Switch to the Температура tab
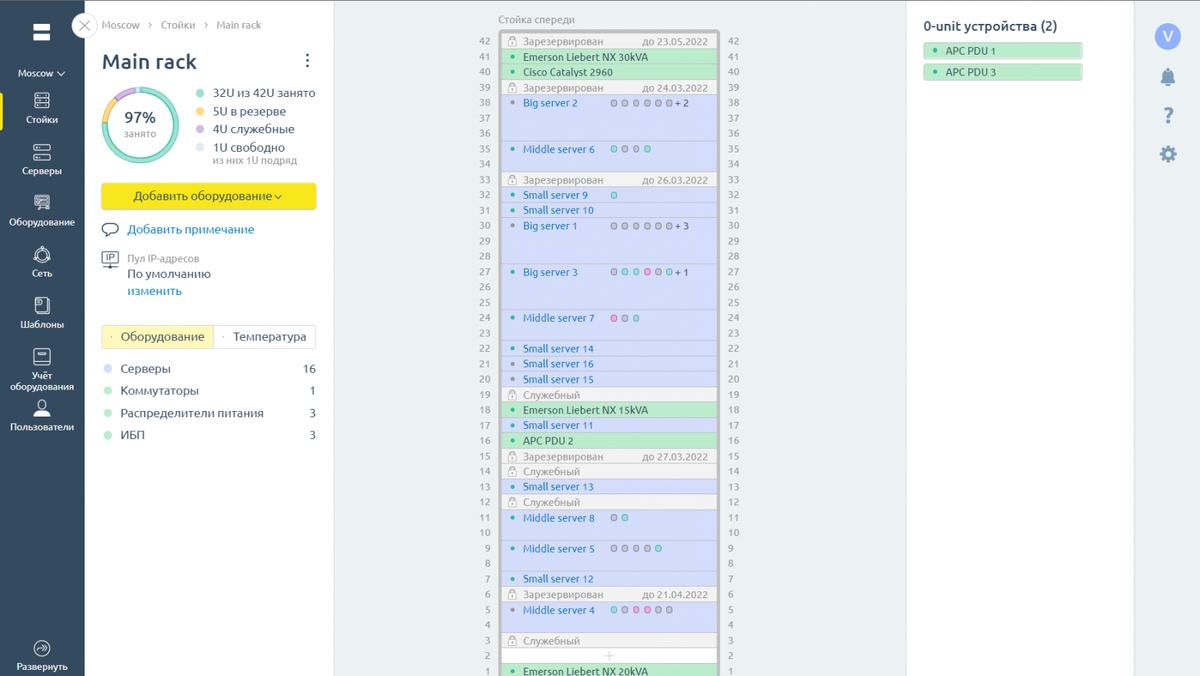The height and width of the screenshot is (676, 1200). coord(270,337)
